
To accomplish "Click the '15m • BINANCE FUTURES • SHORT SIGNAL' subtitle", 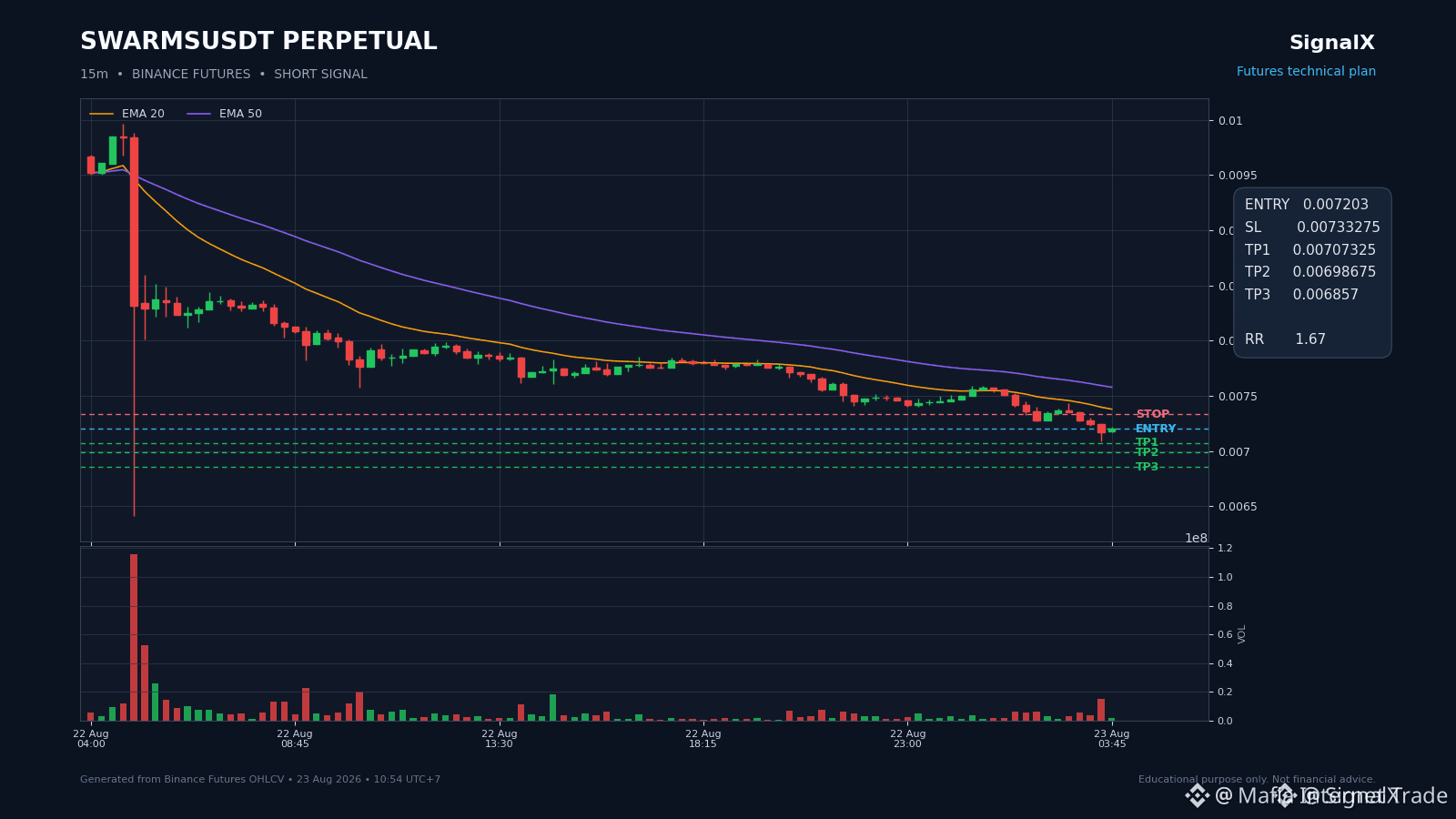I will [224, 75].
